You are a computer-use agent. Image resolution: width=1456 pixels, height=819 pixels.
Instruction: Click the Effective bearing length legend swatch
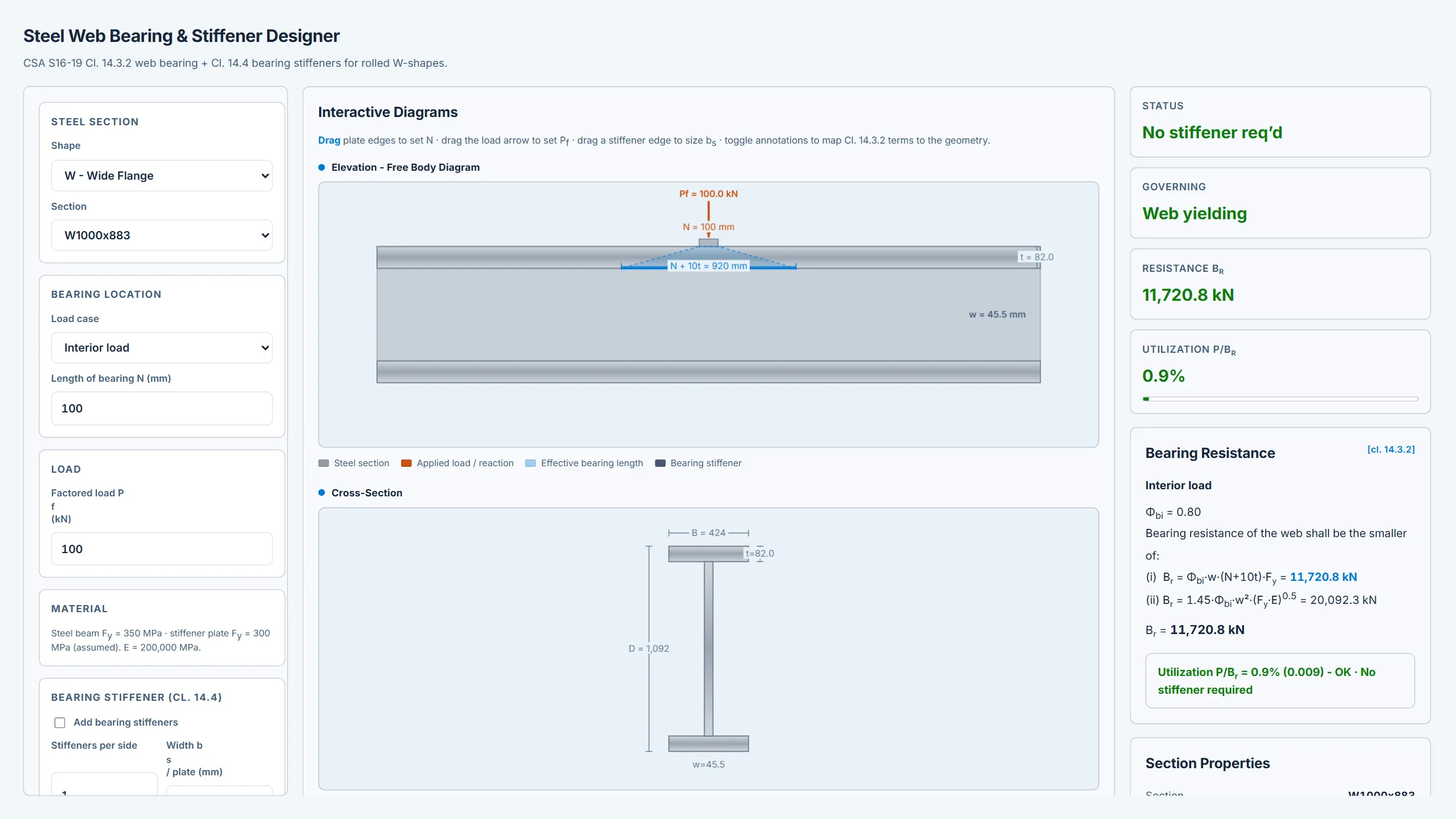[531, 463]
